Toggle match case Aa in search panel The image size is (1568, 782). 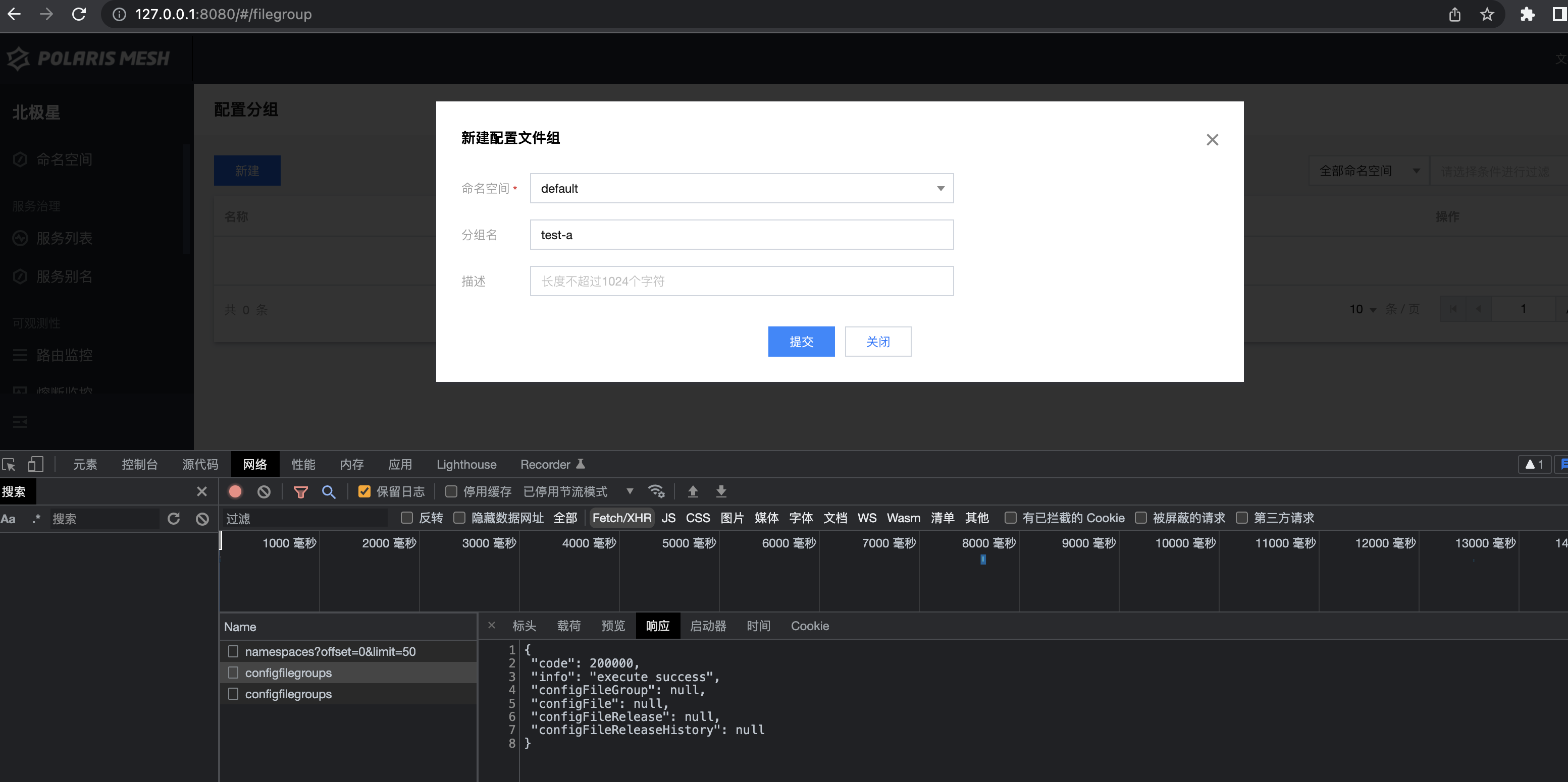(x=8, y=519)
